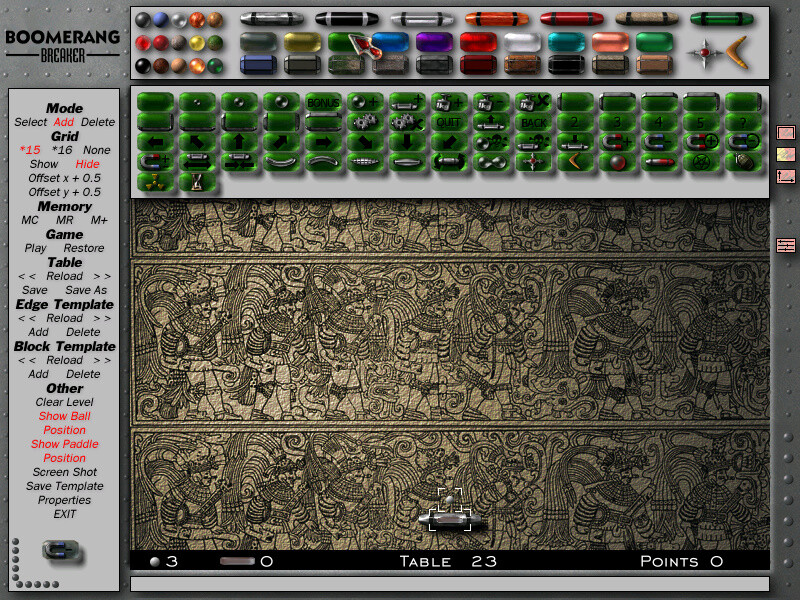Pick the boomerang object in top palette
The height and width of the screenshot is (600, 800).
tap(737, 52)
